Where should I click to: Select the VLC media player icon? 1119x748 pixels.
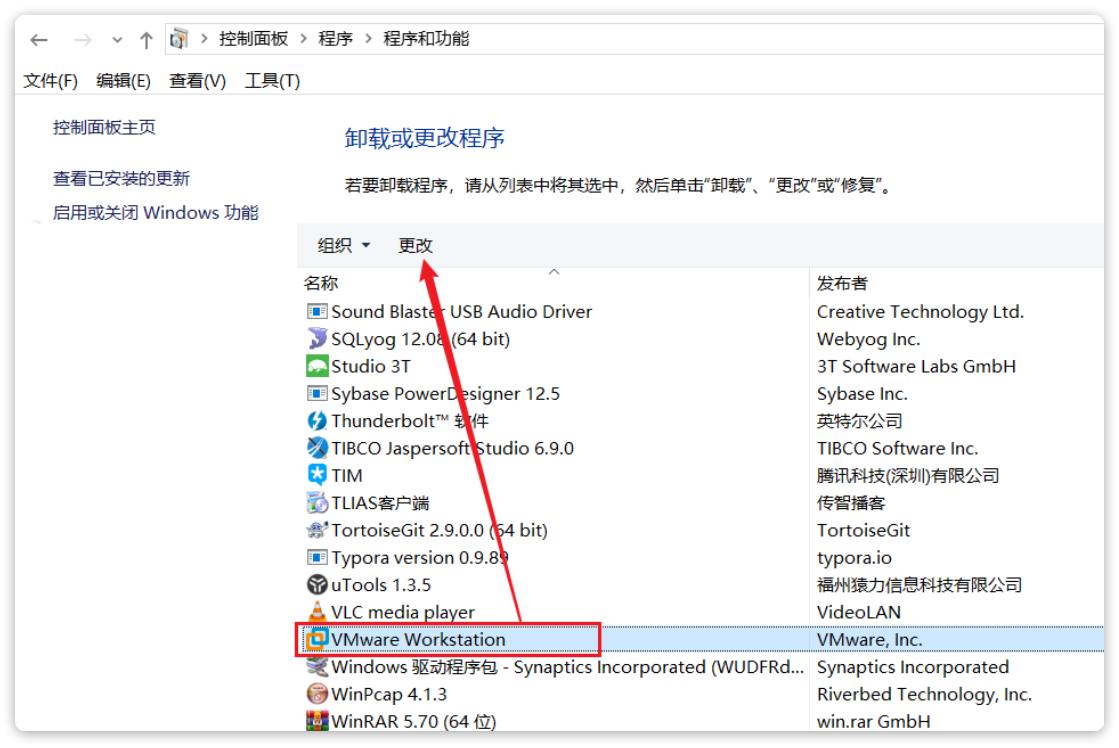316,611
